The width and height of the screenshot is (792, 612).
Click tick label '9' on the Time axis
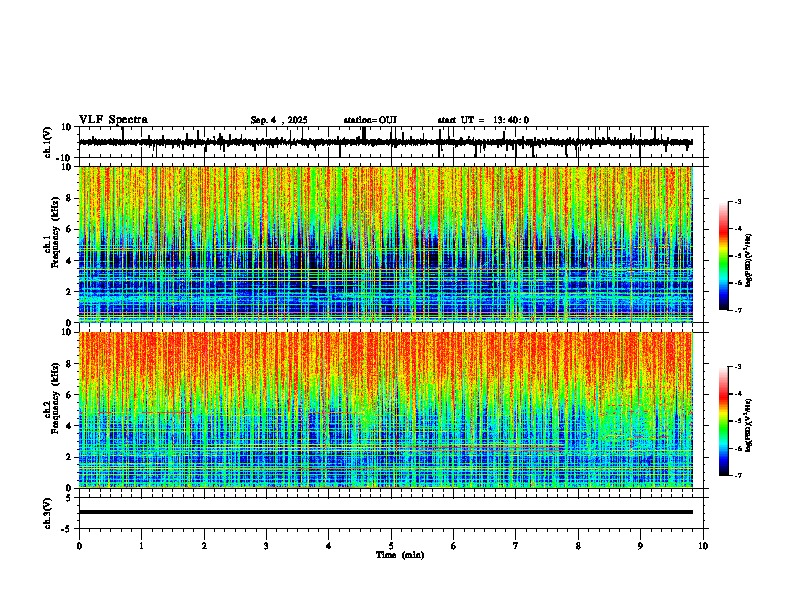(640, 546)
